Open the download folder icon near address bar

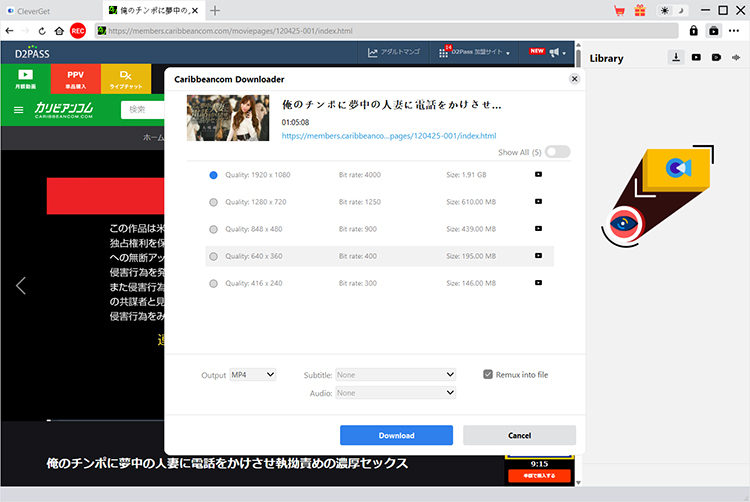(x=714, y=31)
